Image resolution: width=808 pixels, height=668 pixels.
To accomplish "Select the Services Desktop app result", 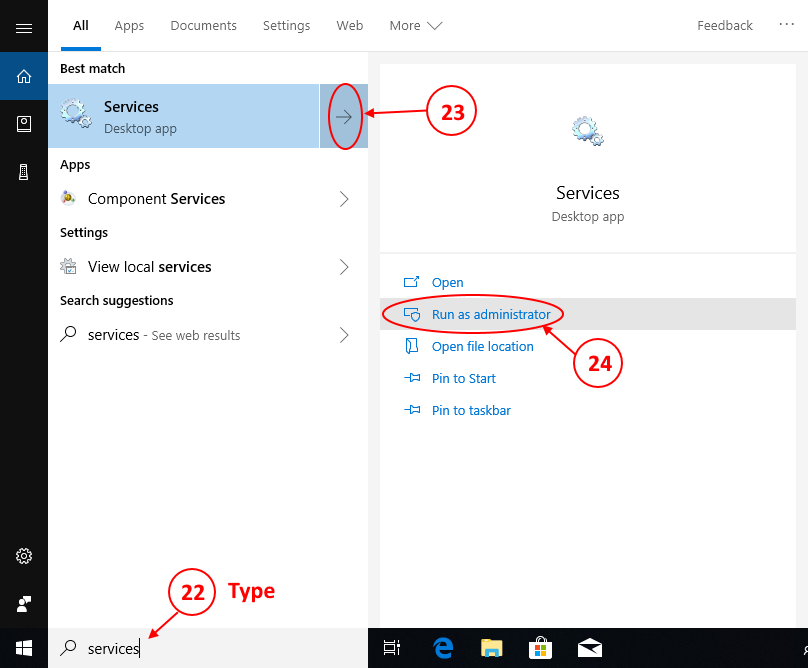I will [x=184, y=116].
